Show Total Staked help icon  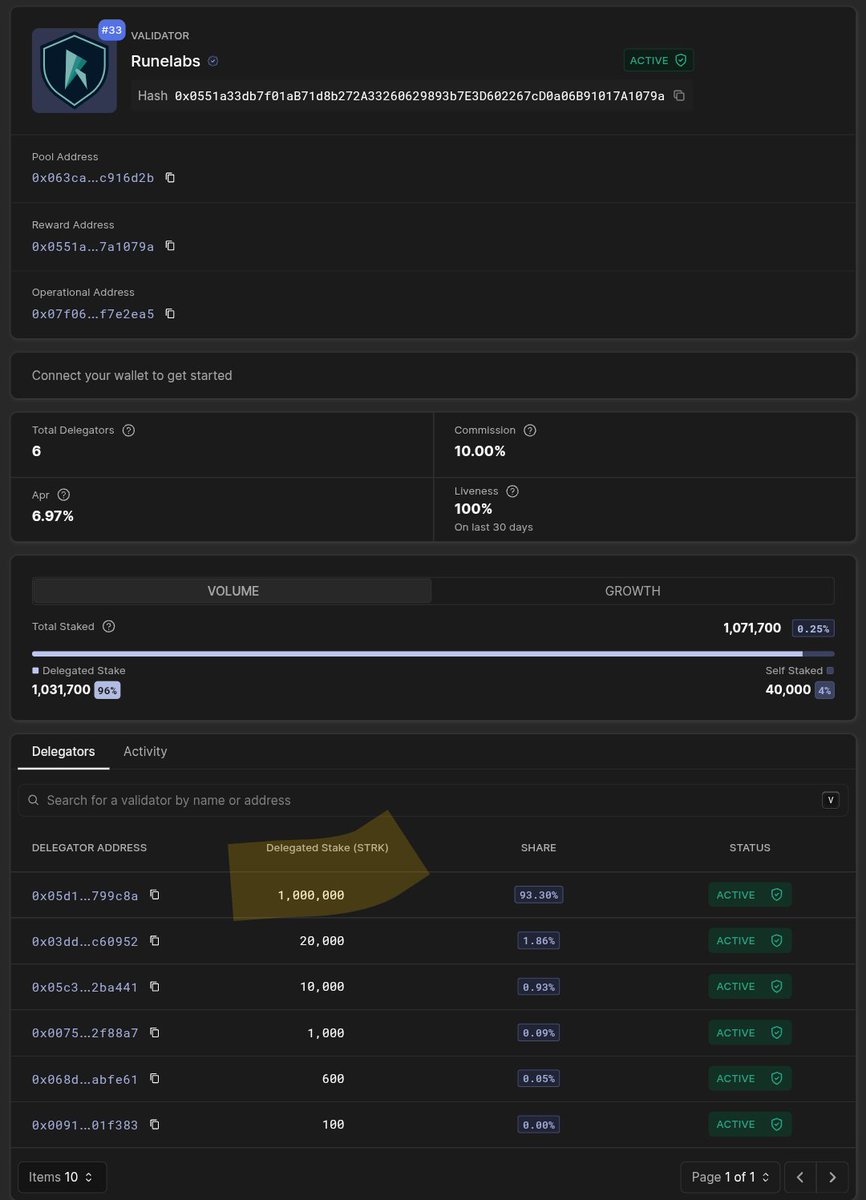(x=109, y=626)
